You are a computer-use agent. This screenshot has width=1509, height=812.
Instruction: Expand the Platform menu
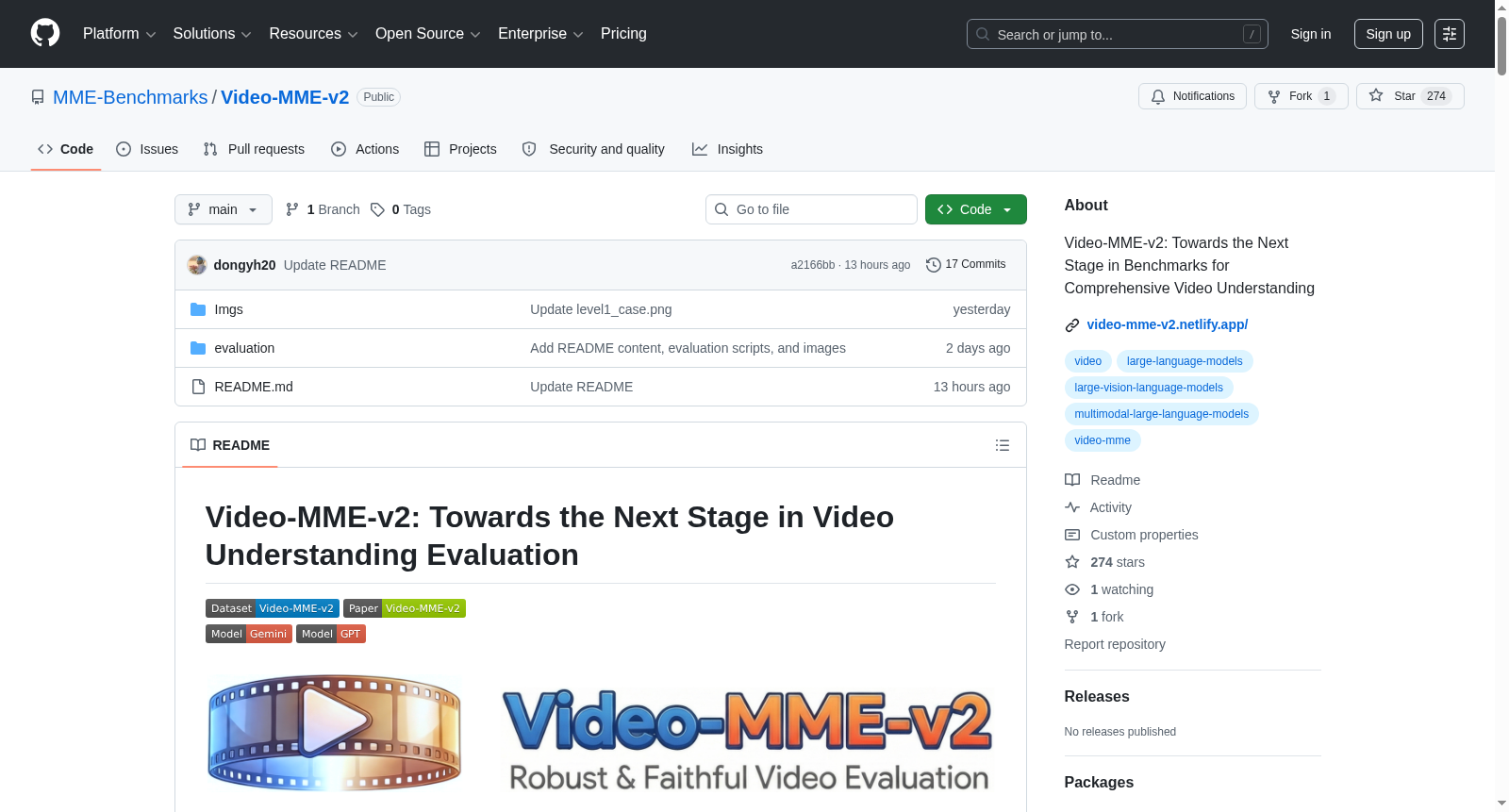[119, 34]
